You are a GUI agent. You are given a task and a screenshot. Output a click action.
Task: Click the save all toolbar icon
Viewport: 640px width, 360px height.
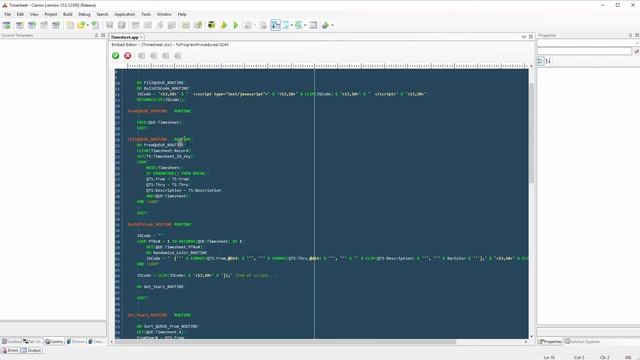pos(122,25)
